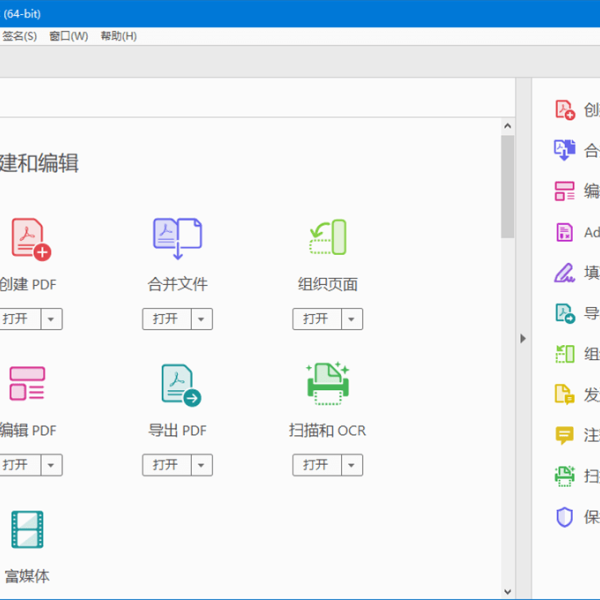Click 打开 button under 扫描和 OCR

315,465
